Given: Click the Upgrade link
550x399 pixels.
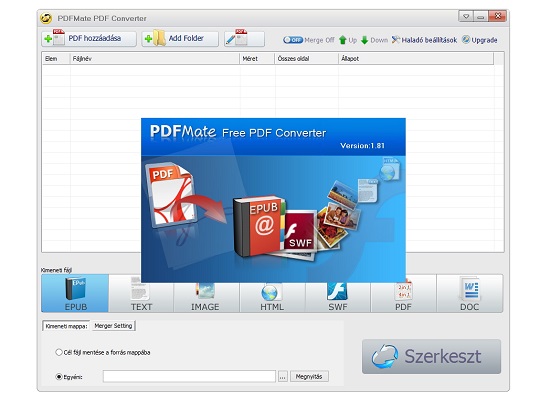Looking at the screenshot, I should [479, 40].
